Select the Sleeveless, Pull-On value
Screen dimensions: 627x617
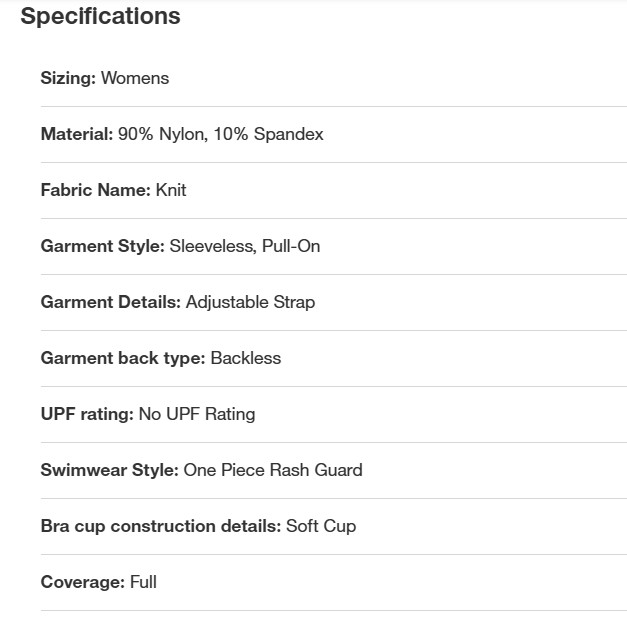tap(245, 246)
